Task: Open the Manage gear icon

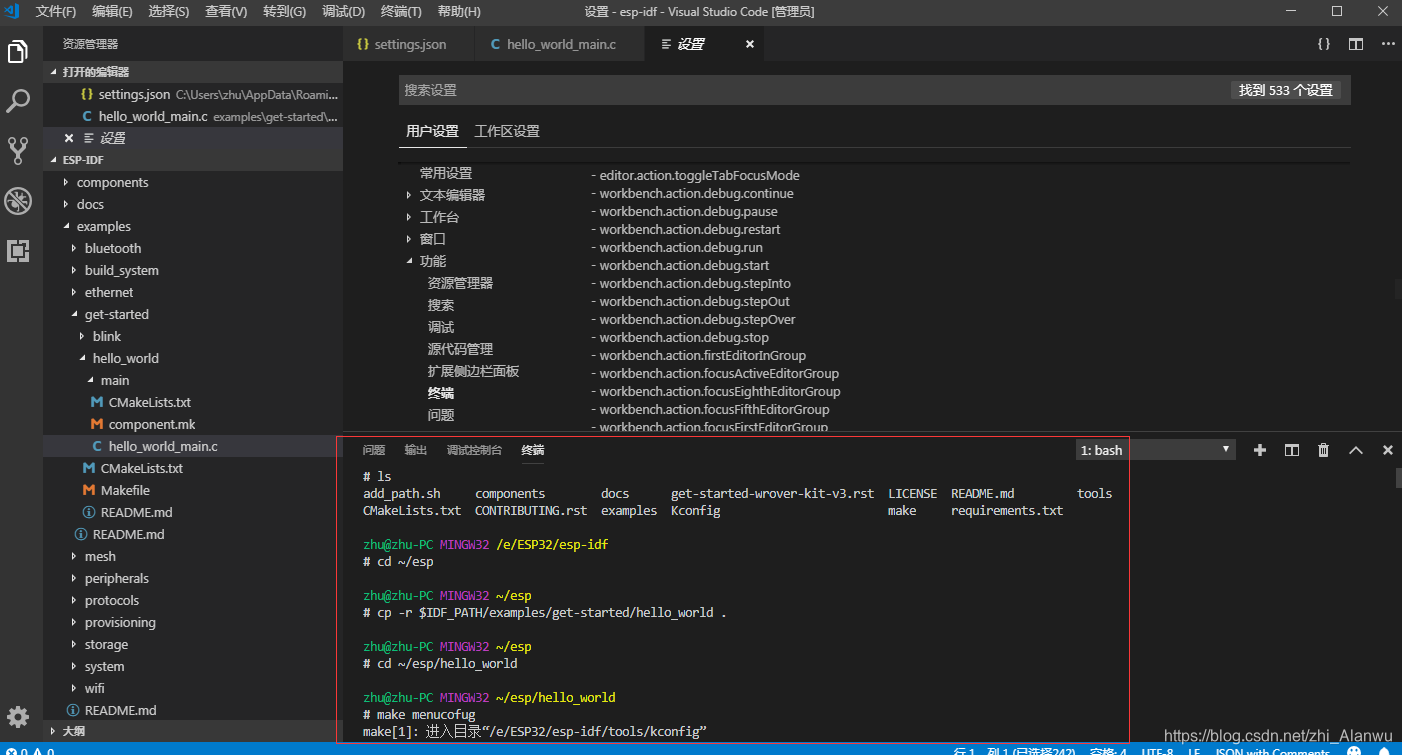Action: tap(18, 716)
